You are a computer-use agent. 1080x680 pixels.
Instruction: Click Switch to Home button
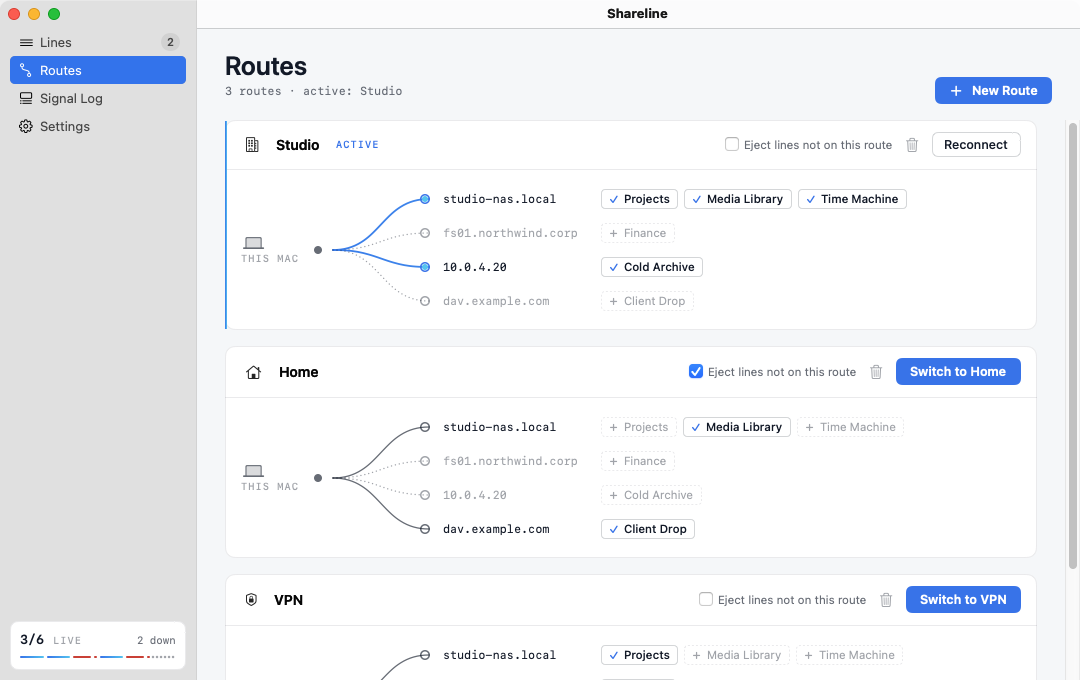(957, 371)
